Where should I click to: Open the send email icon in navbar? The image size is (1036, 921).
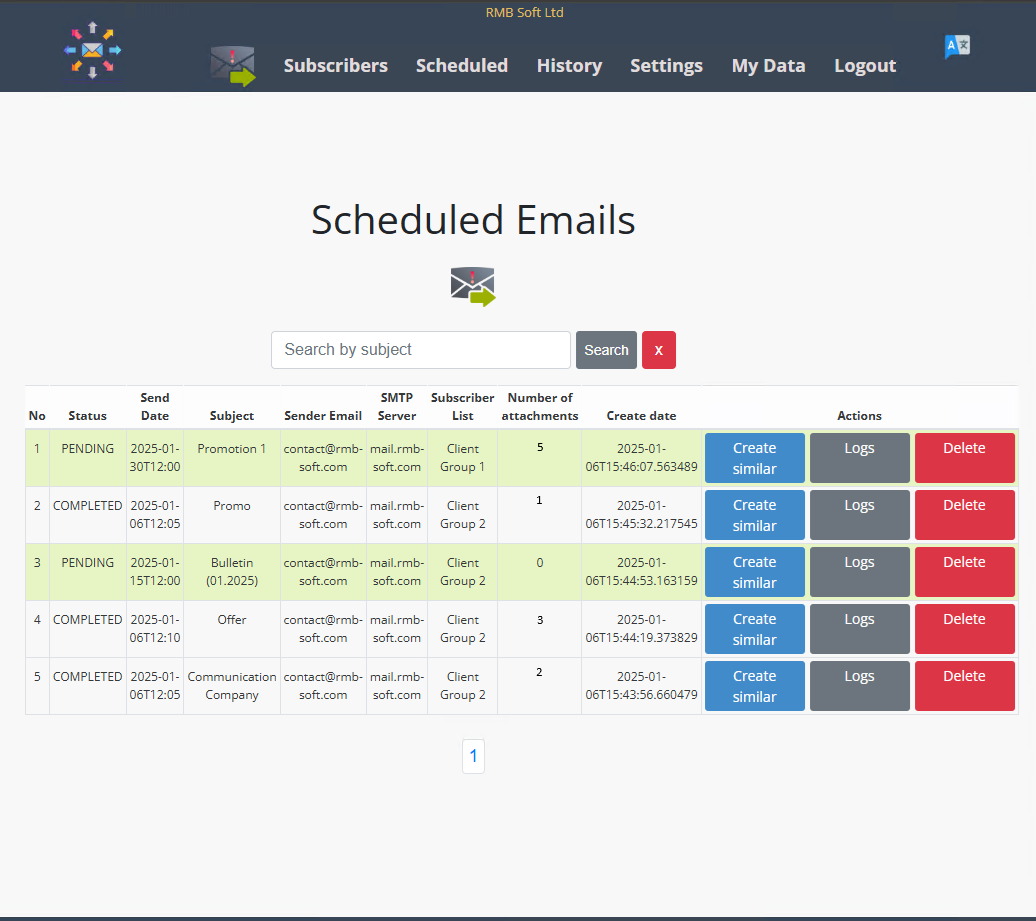tap(233, 66)
